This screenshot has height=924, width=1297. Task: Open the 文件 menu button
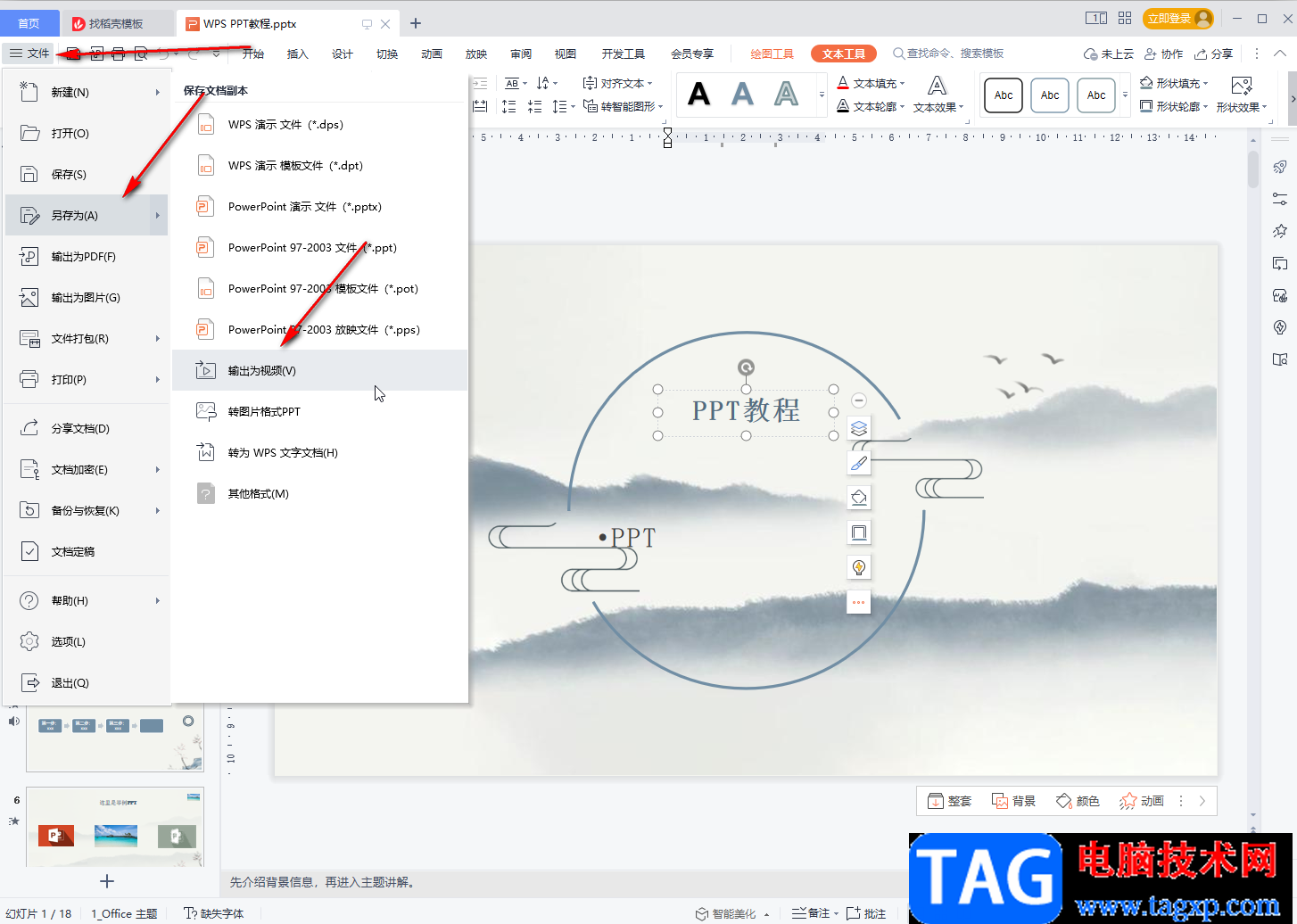(x=29, y=54)
